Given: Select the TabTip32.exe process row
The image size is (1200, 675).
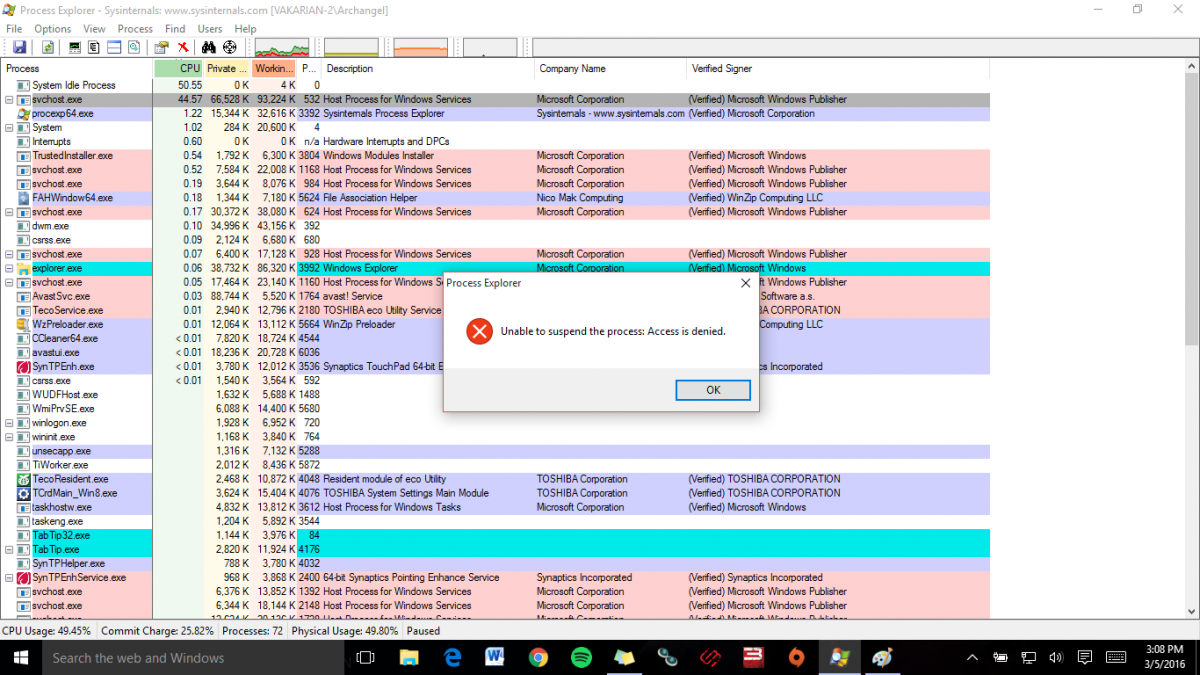Looking at the screenshot, I should click(x=496, y=535).
